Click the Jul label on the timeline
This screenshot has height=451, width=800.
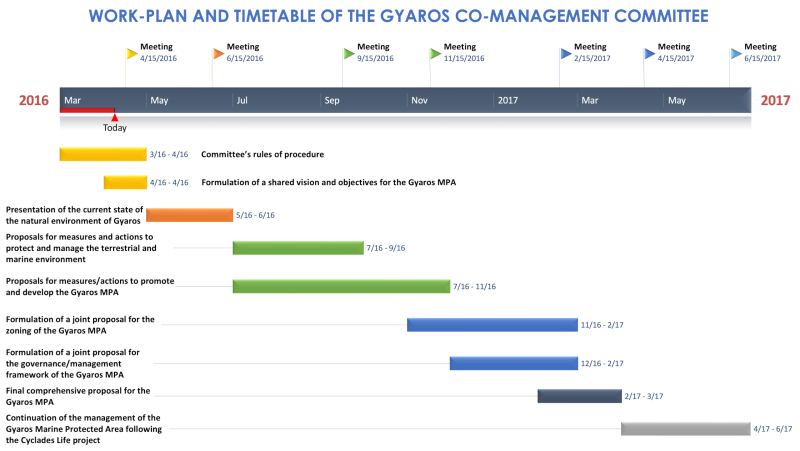(242, 101)
